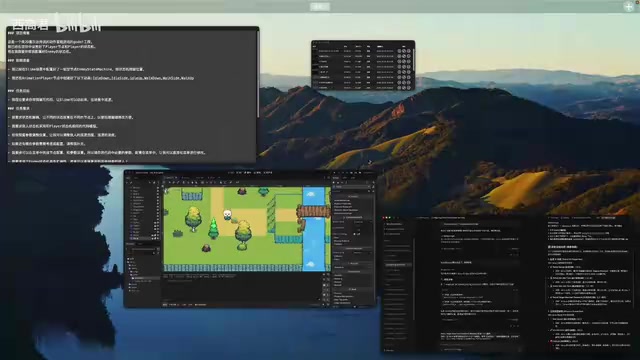Click the '### 当前进度' heading in notes editor
Screen dimensions: 640x360
coord(18,60)
